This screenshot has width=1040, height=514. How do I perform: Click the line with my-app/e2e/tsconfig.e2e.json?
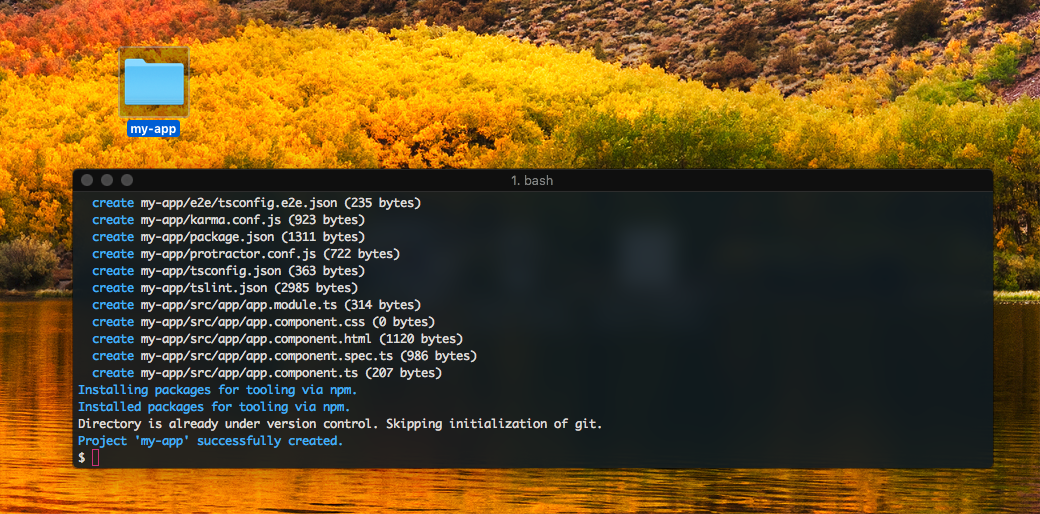click(256, 203)
